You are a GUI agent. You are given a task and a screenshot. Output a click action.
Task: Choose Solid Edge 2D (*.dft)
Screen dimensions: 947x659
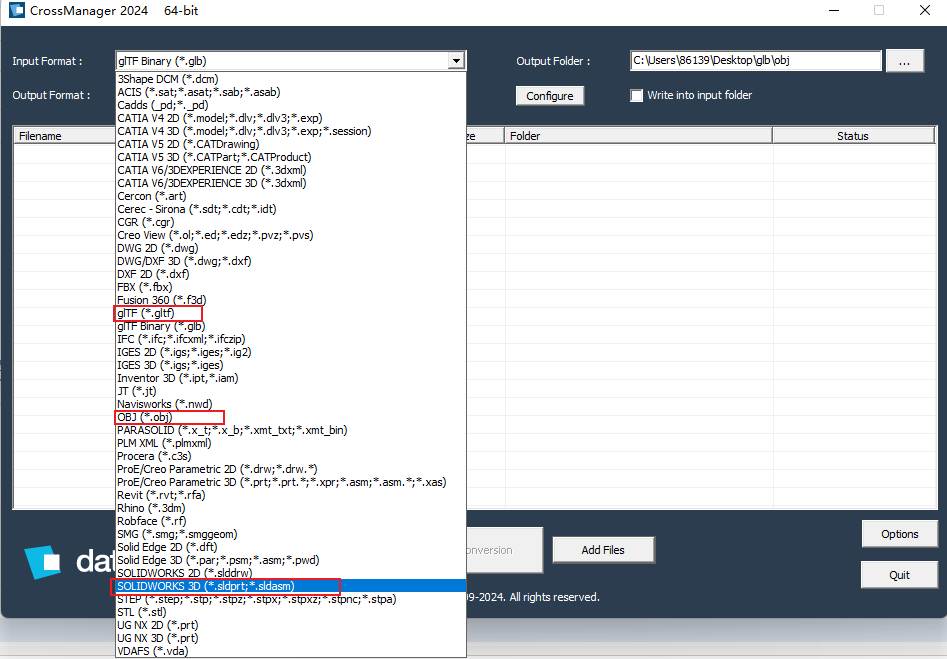291,547
